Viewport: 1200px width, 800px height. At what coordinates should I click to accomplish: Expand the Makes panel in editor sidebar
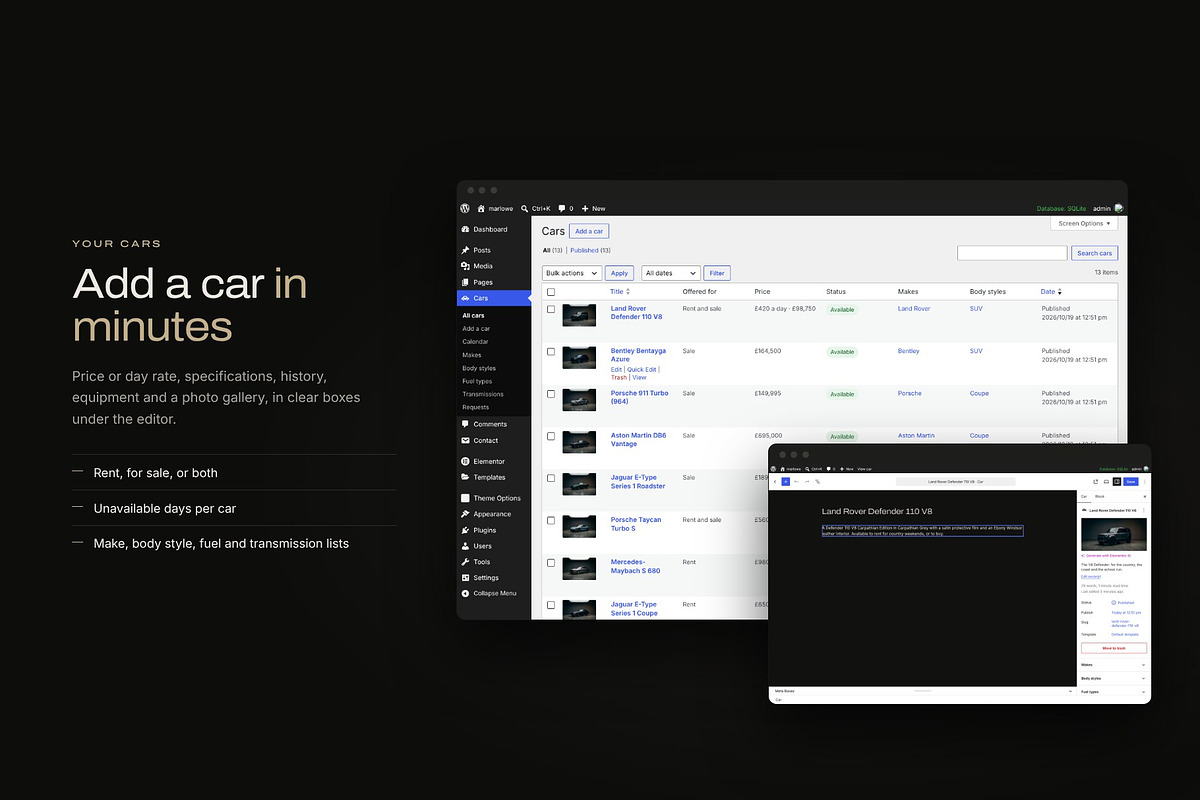click(x=1113, y=664)
